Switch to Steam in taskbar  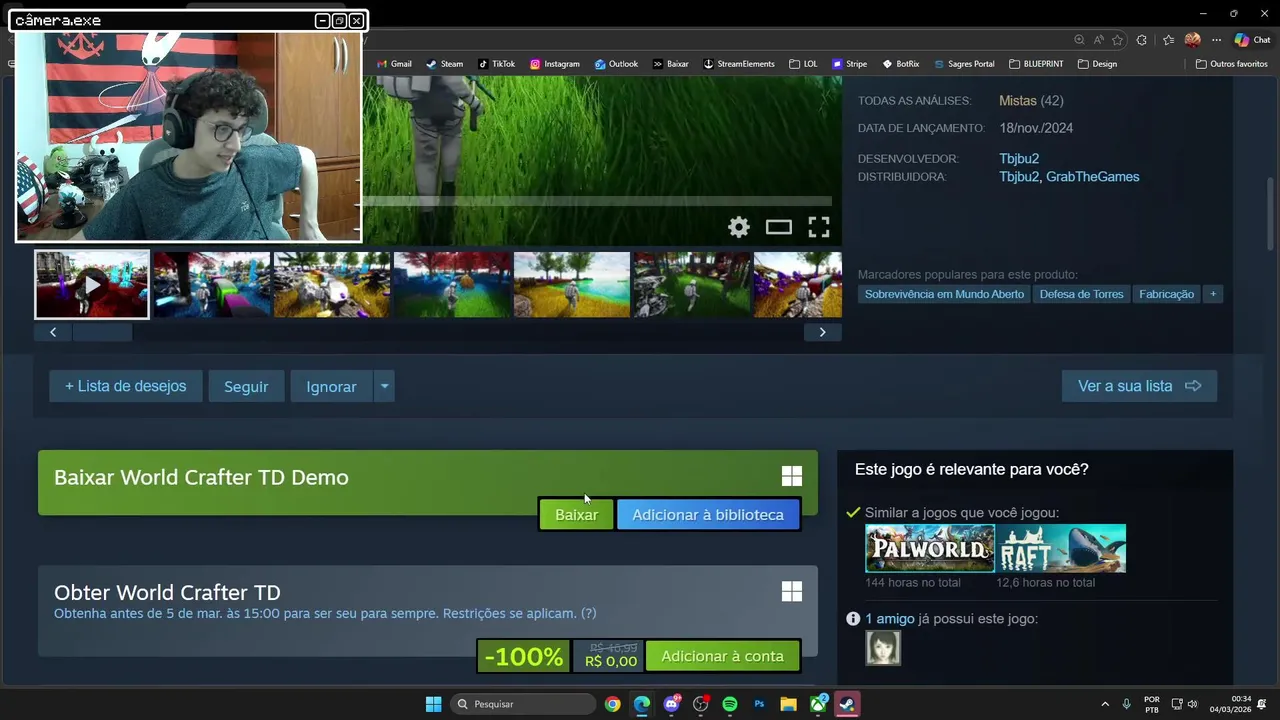[847, 704]
